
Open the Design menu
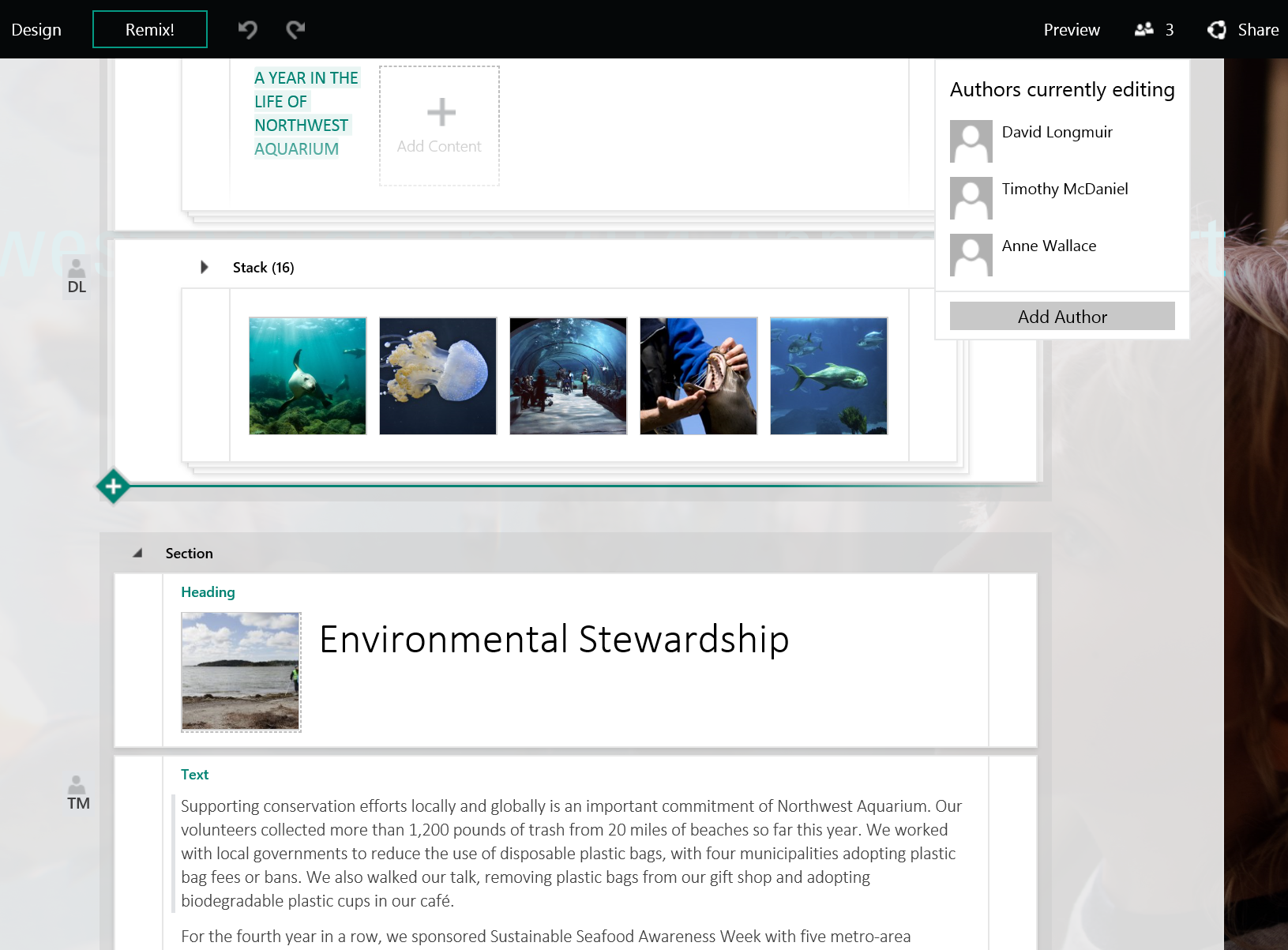36,29
